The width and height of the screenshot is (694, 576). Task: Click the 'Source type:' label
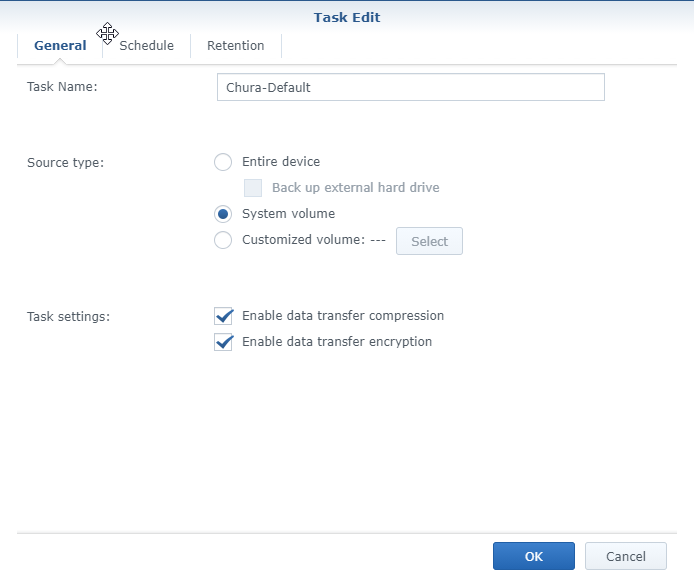tap(66, 162)
